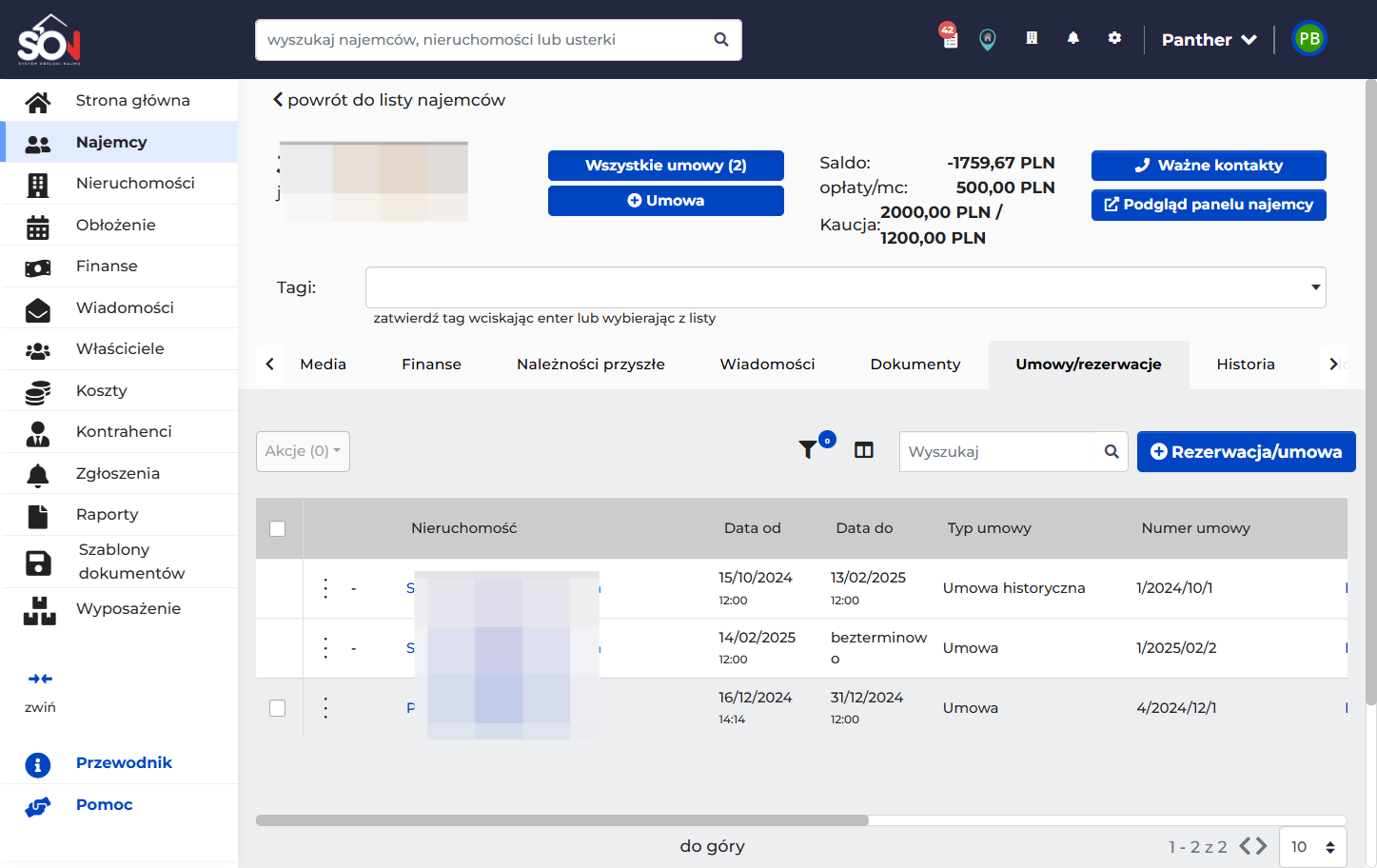The width and height of the screenshot is (1377, 868).
Task: Open the Historia tab
Action: [1246, 365]
